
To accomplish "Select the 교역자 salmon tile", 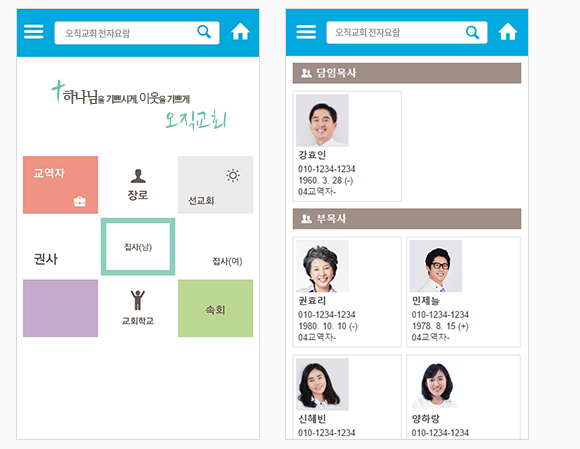I will 60,185.
